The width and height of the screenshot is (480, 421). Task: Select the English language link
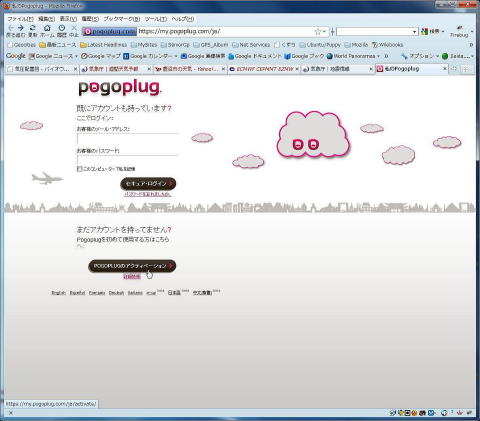pyautogui.click(x=59, y=293)
